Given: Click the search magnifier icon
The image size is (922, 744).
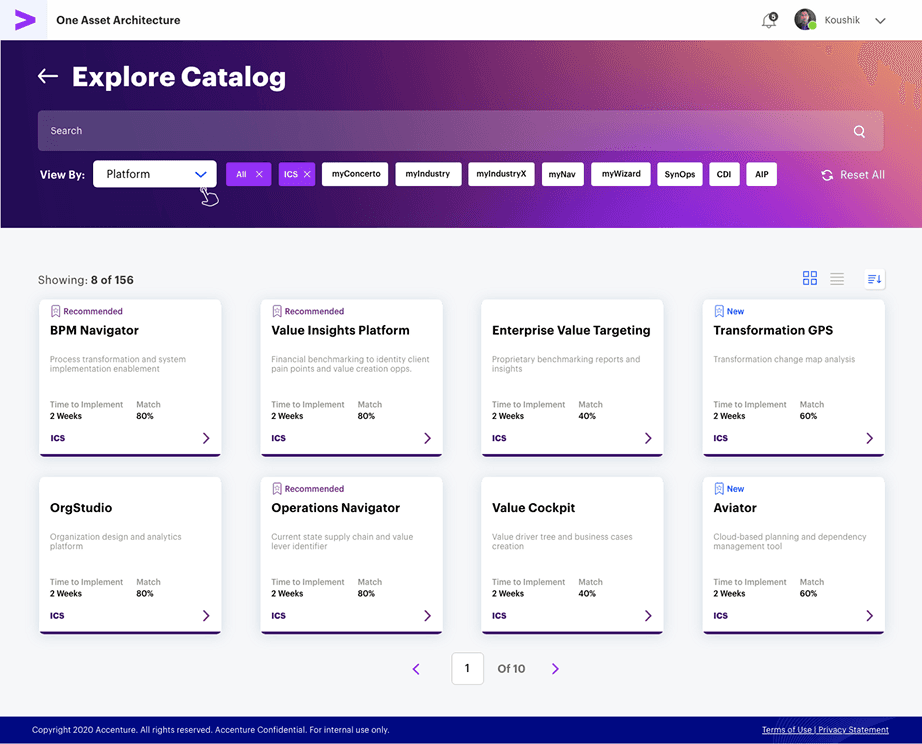Looking at the screenshot, I should 859,131.
